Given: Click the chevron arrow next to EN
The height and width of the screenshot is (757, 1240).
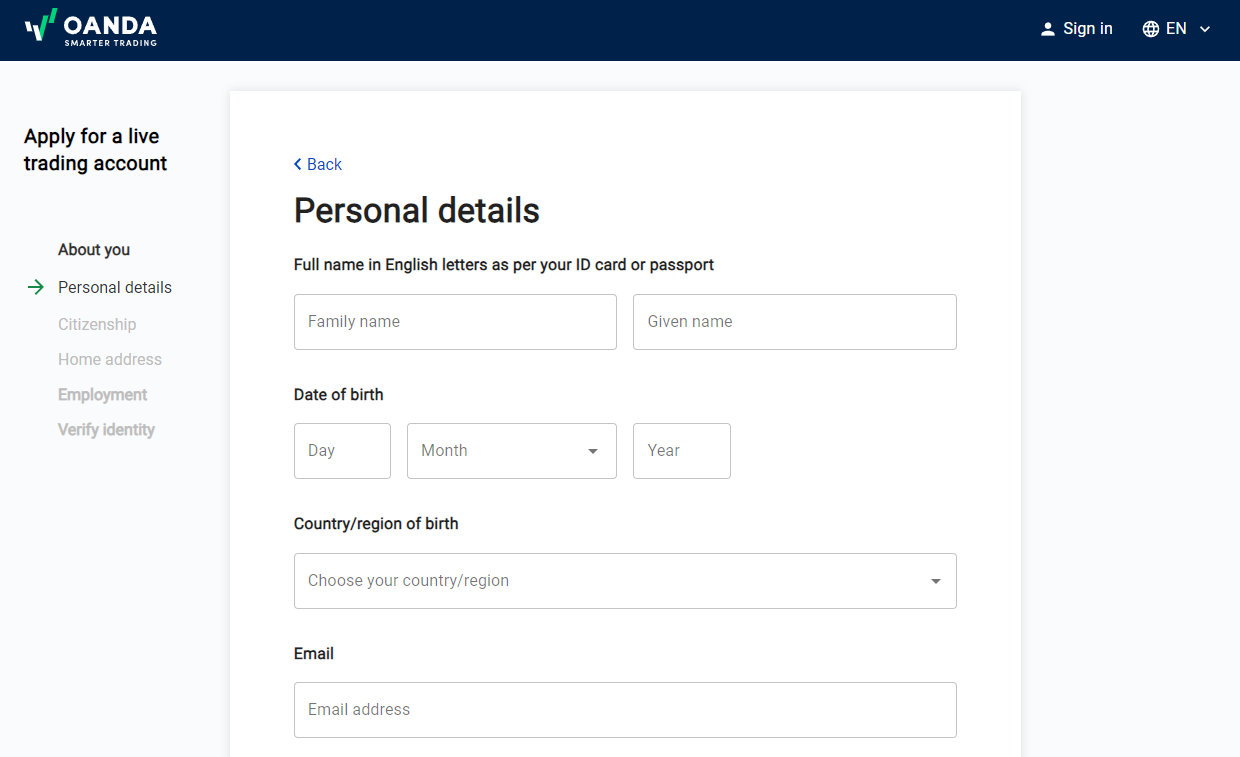Looking at the screenshot, I should (1205, 29).
